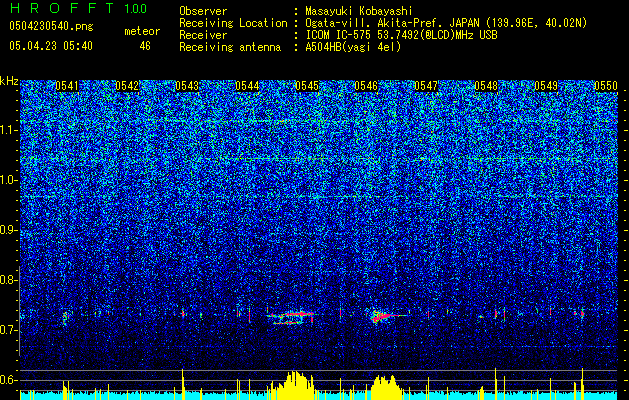Click the large meteor echo near 0545
This screenshot has height=400, width=629.
pos(292,317)
